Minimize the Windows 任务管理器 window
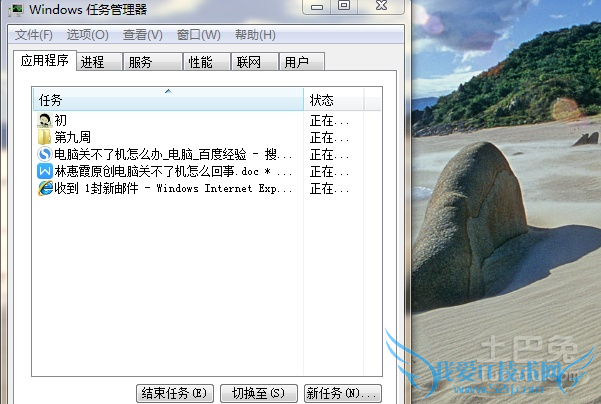The width and height of the screenshot is (601, 404). tap(317, 6)
